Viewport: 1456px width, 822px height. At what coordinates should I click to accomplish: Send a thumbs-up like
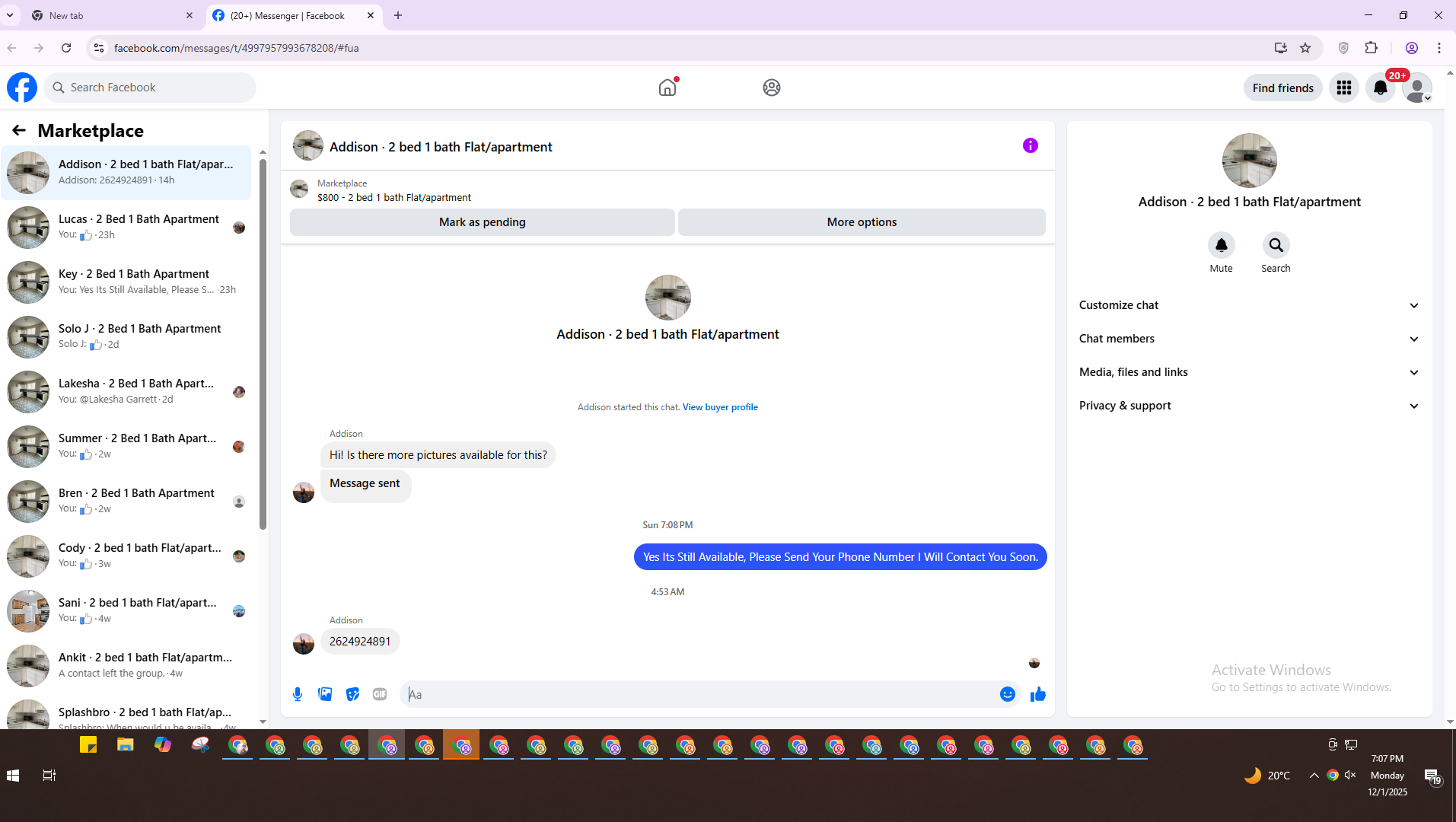click(x=1037, y=694)
